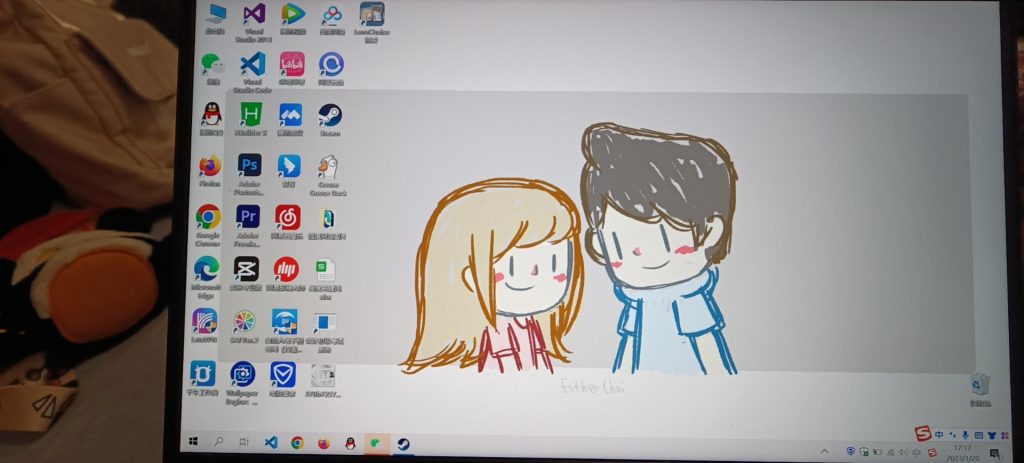Image resolution: width=1024 pixels, height=463 pixels.
Task: Open the Microsoft Edge desktop shortcut
Action: (206, 270)
